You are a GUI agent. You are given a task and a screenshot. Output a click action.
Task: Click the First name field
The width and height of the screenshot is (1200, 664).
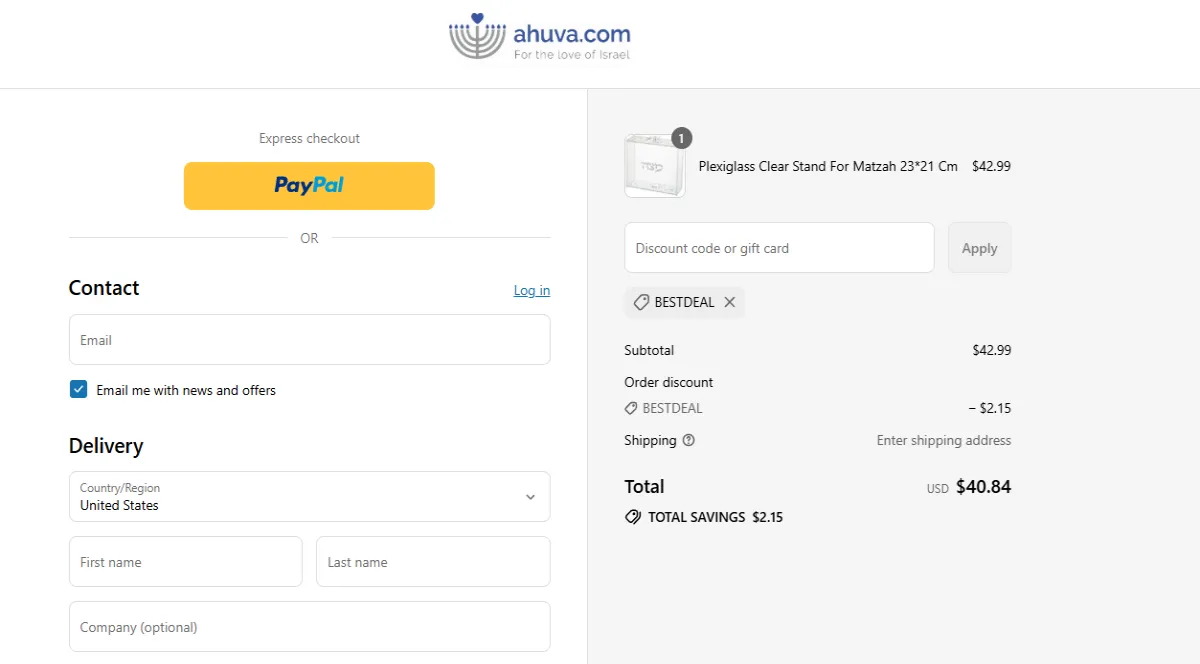[185, 561]
